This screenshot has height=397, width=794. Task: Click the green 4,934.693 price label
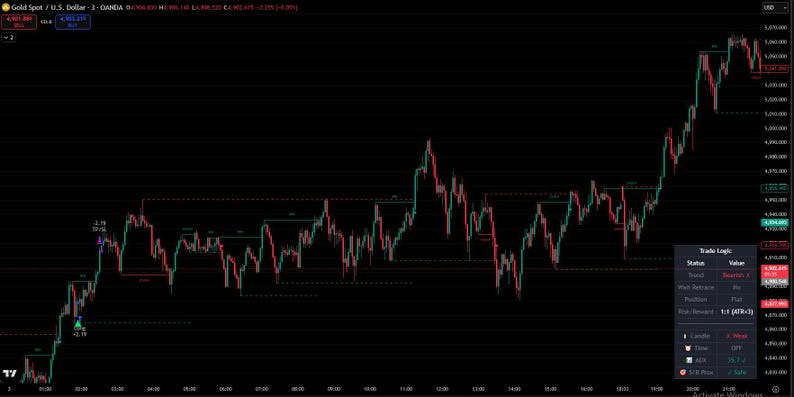coord(774,222)
